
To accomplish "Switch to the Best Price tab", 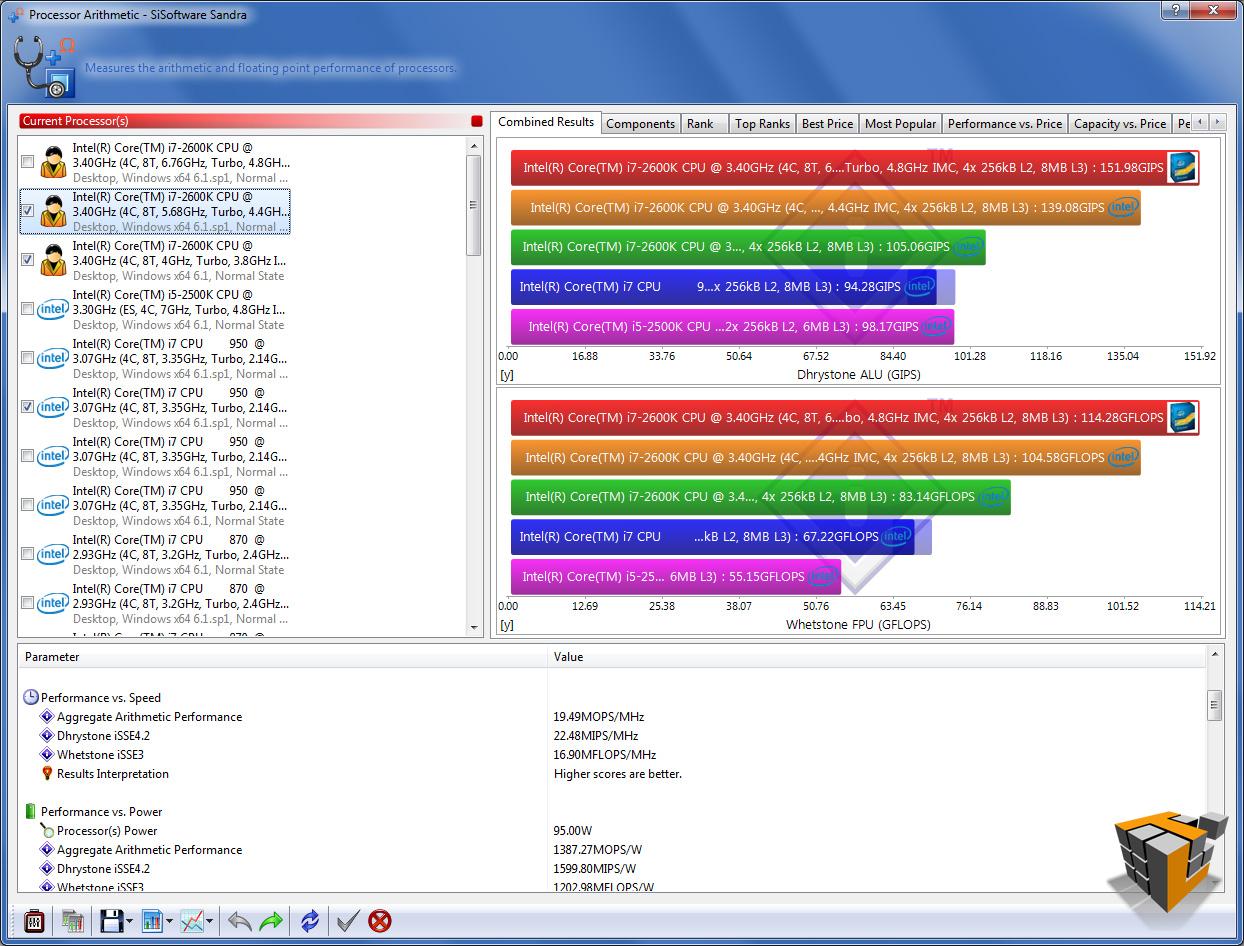I will [828, 124].
